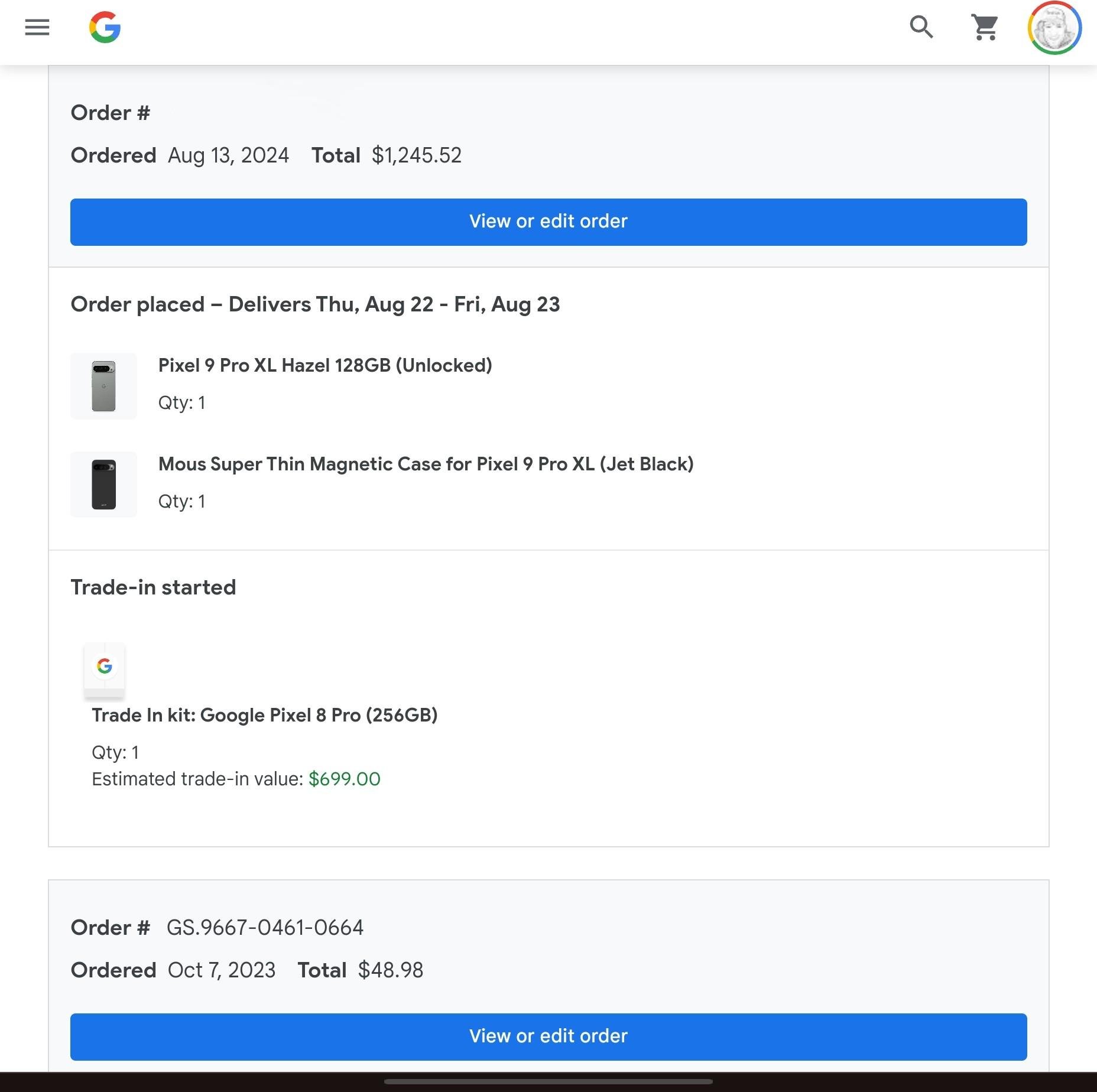View or edit the Aug 13, 2024 order
The height and width of the screenshot is (1092, 1097).
click(548, 222)
